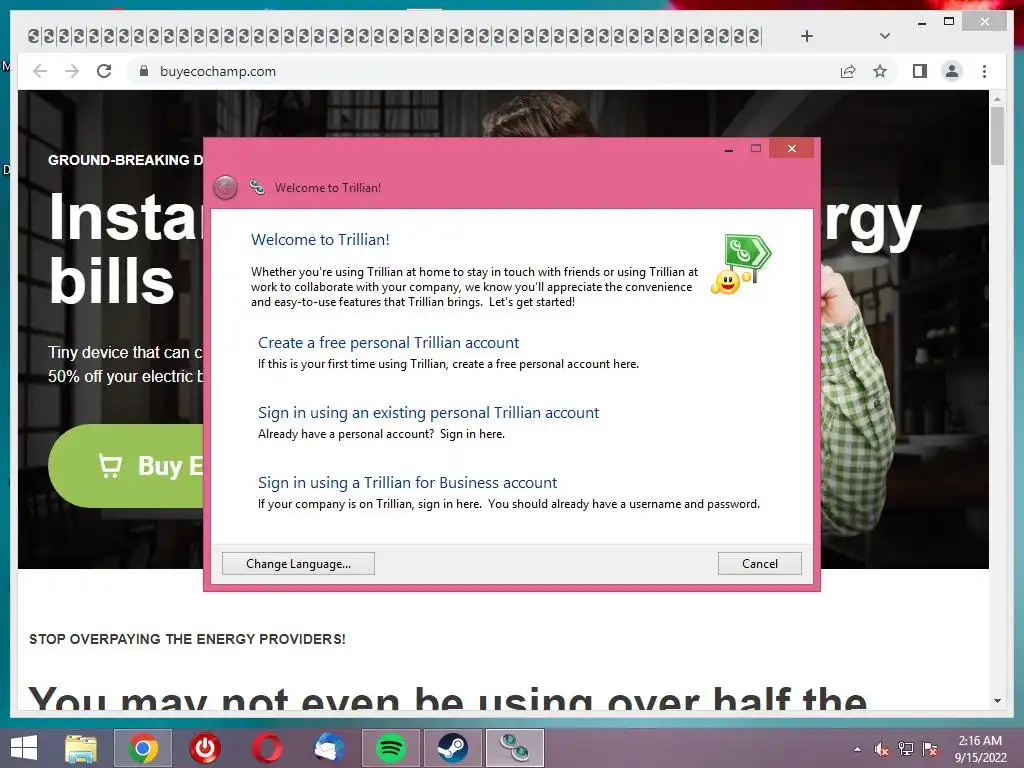Click green Buy button on webpage

[126, 466]
